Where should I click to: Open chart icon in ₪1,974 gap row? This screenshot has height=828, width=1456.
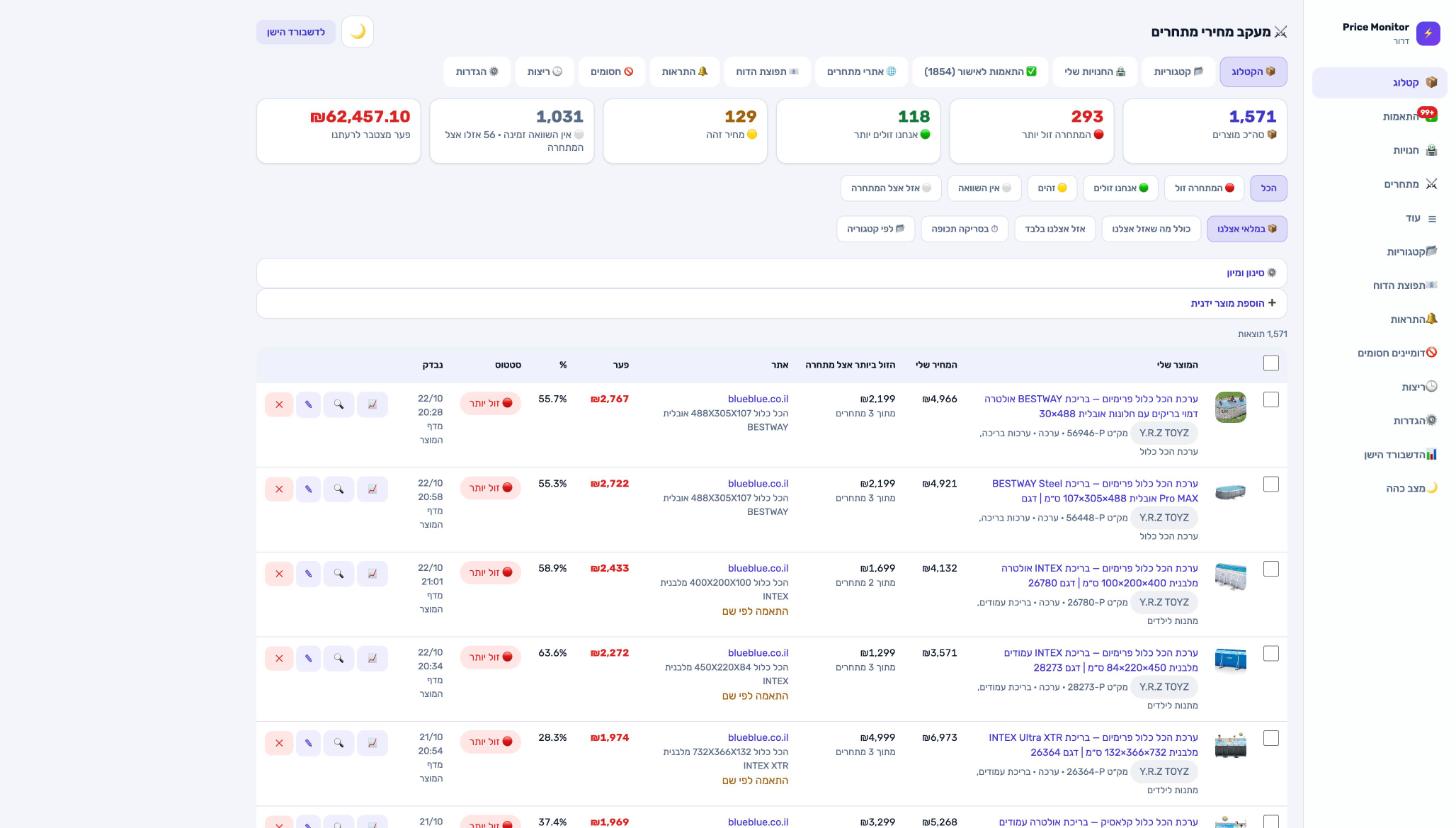372,743
